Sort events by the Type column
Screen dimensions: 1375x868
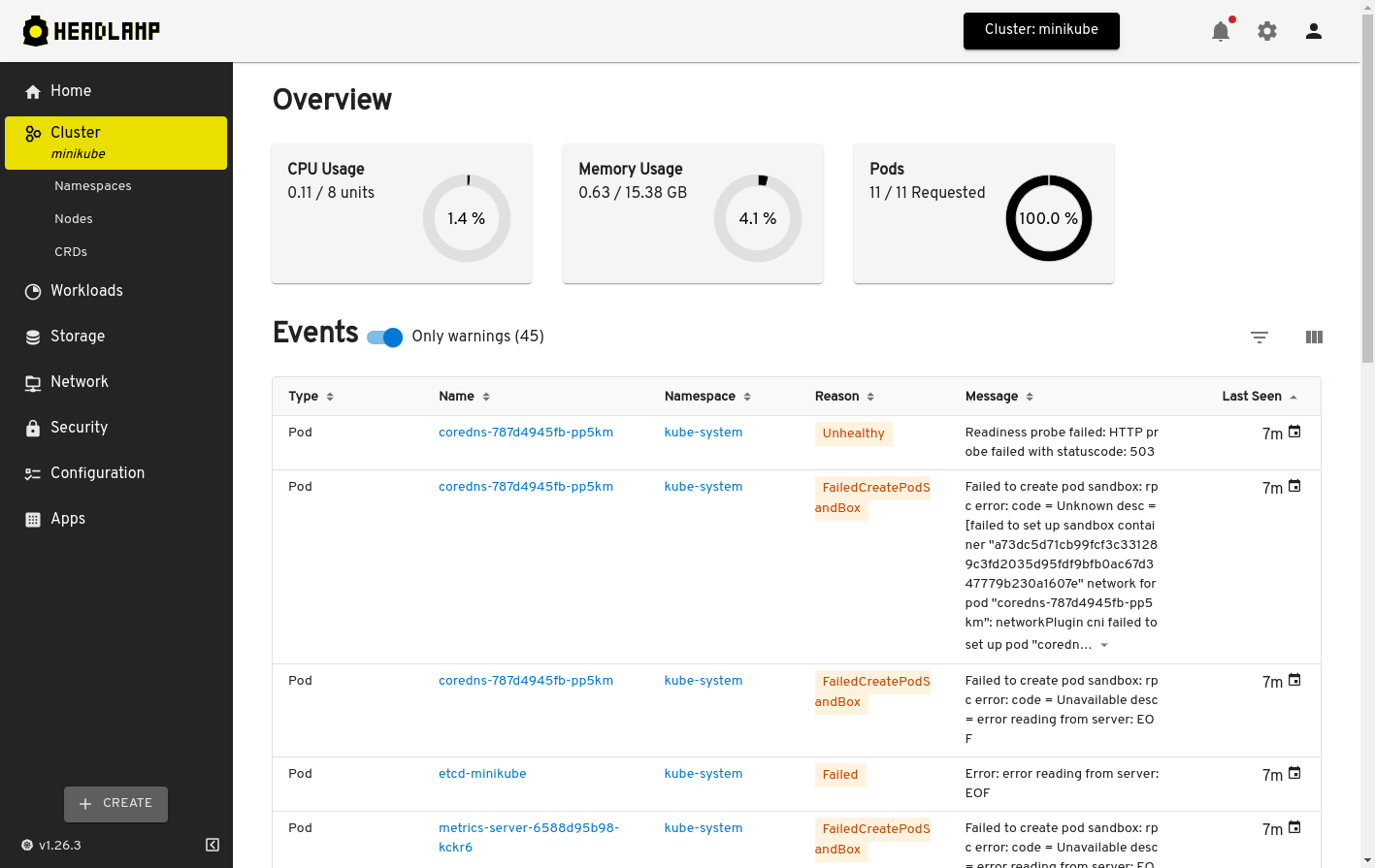304,397
